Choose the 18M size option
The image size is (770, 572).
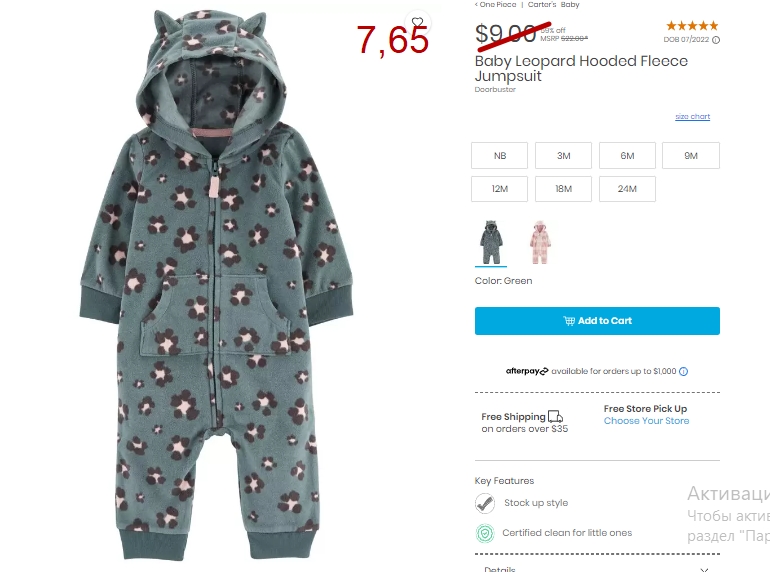click(563, 189)
